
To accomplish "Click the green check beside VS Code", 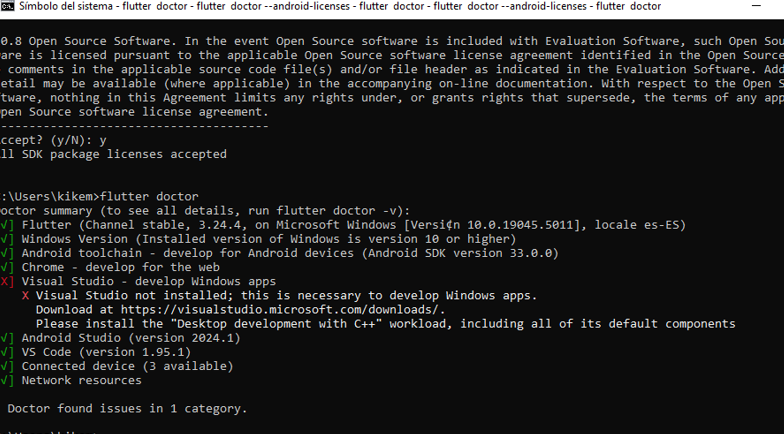I will click(x=7, y=352).
